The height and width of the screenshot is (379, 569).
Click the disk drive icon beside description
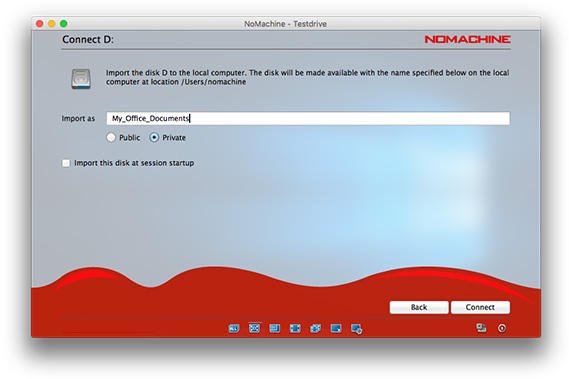pos(81,78)
